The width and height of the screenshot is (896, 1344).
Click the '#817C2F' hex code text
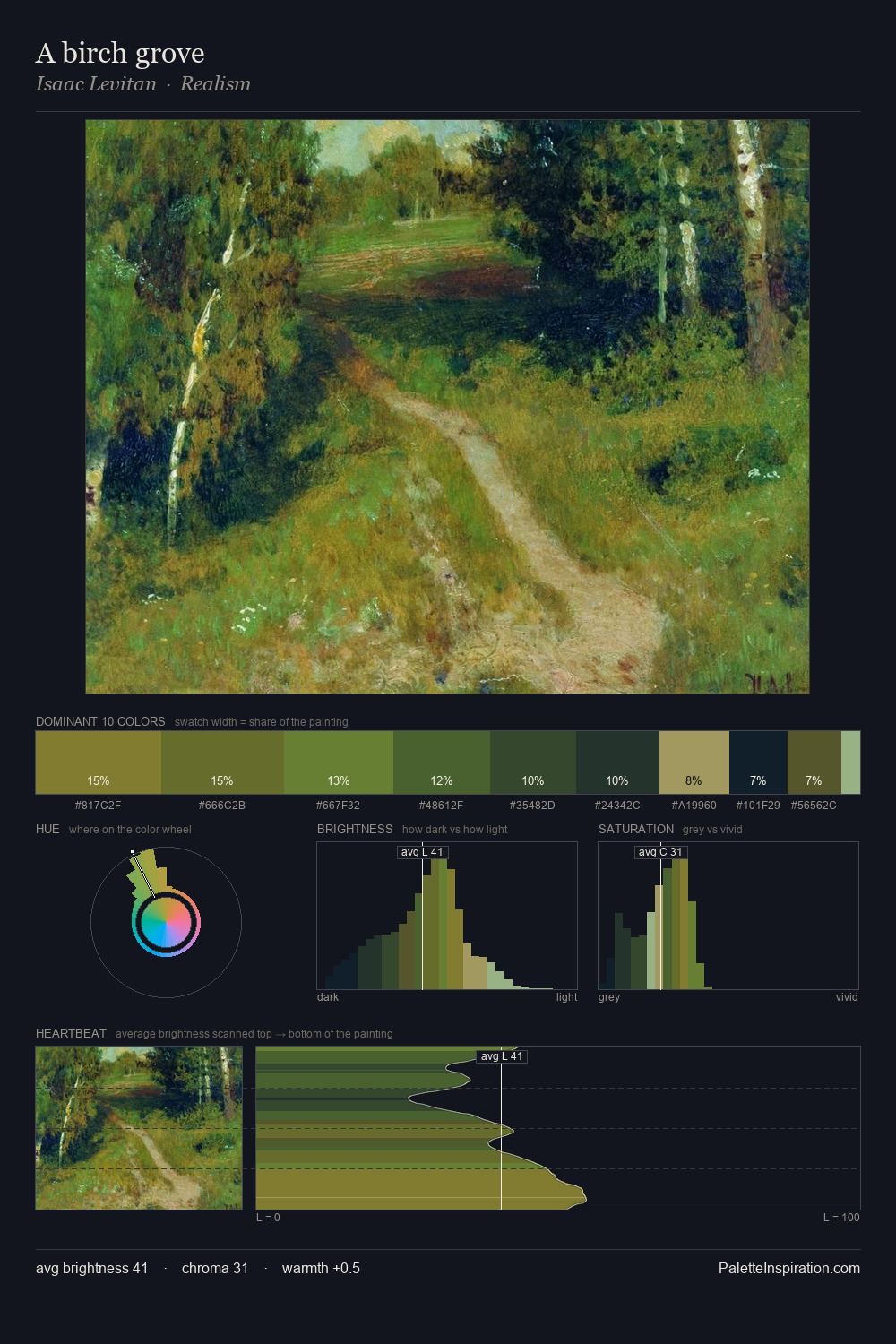(99, 806)
